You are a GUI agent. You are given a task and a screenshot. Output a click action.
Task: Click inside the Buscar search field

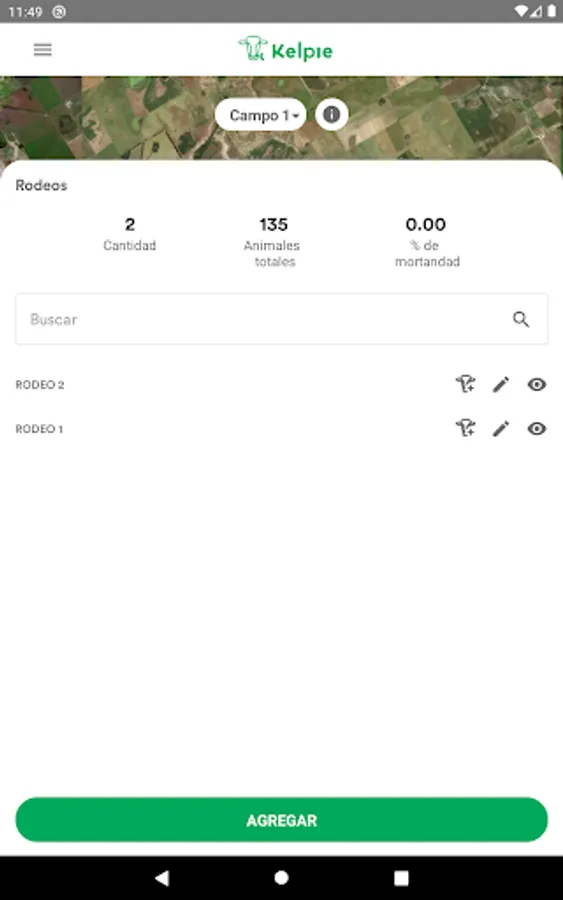281,319
